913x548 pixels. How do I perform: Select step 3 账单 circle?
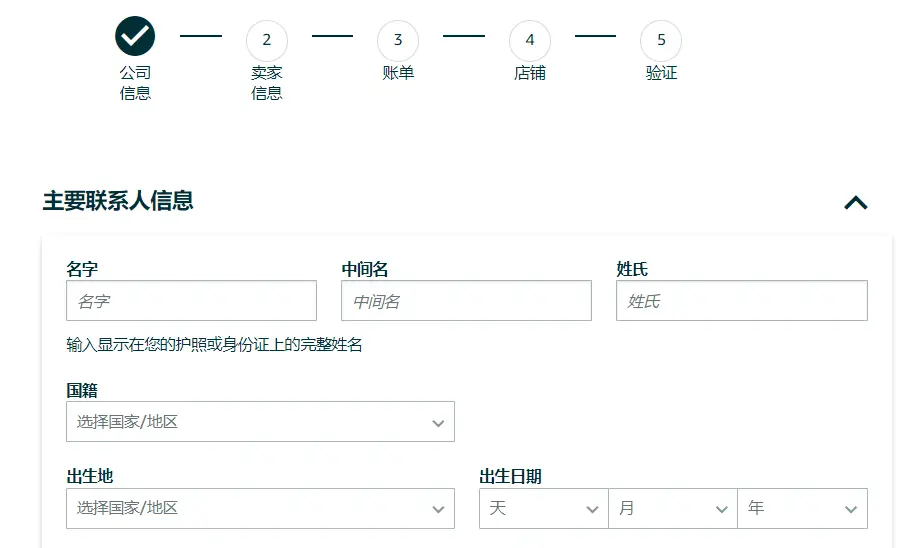pyautogui.click(x=398, y=40)
